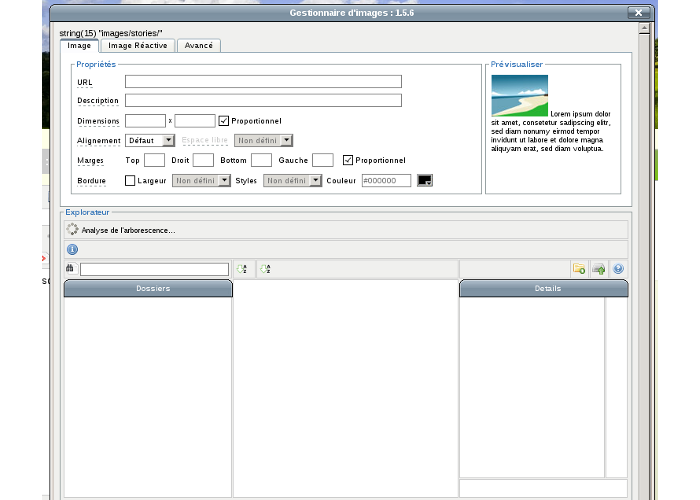
Task: Enable the Bordure checkbox
Action: (x=130, y=181)
